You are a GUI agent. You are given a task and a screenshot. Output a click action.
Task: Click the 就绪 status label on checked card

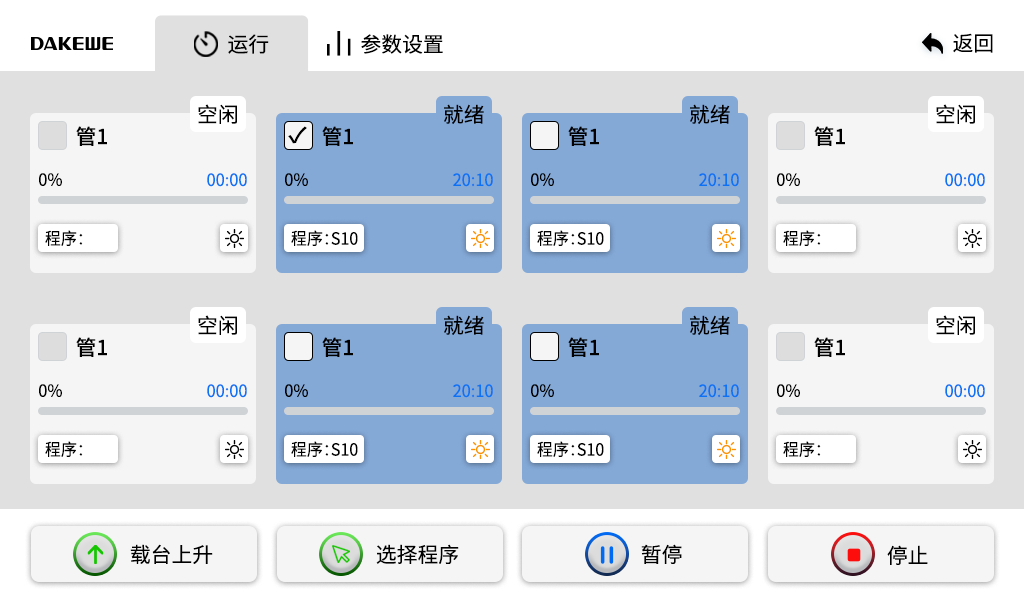pyautogui.click(x=464, y=114)
